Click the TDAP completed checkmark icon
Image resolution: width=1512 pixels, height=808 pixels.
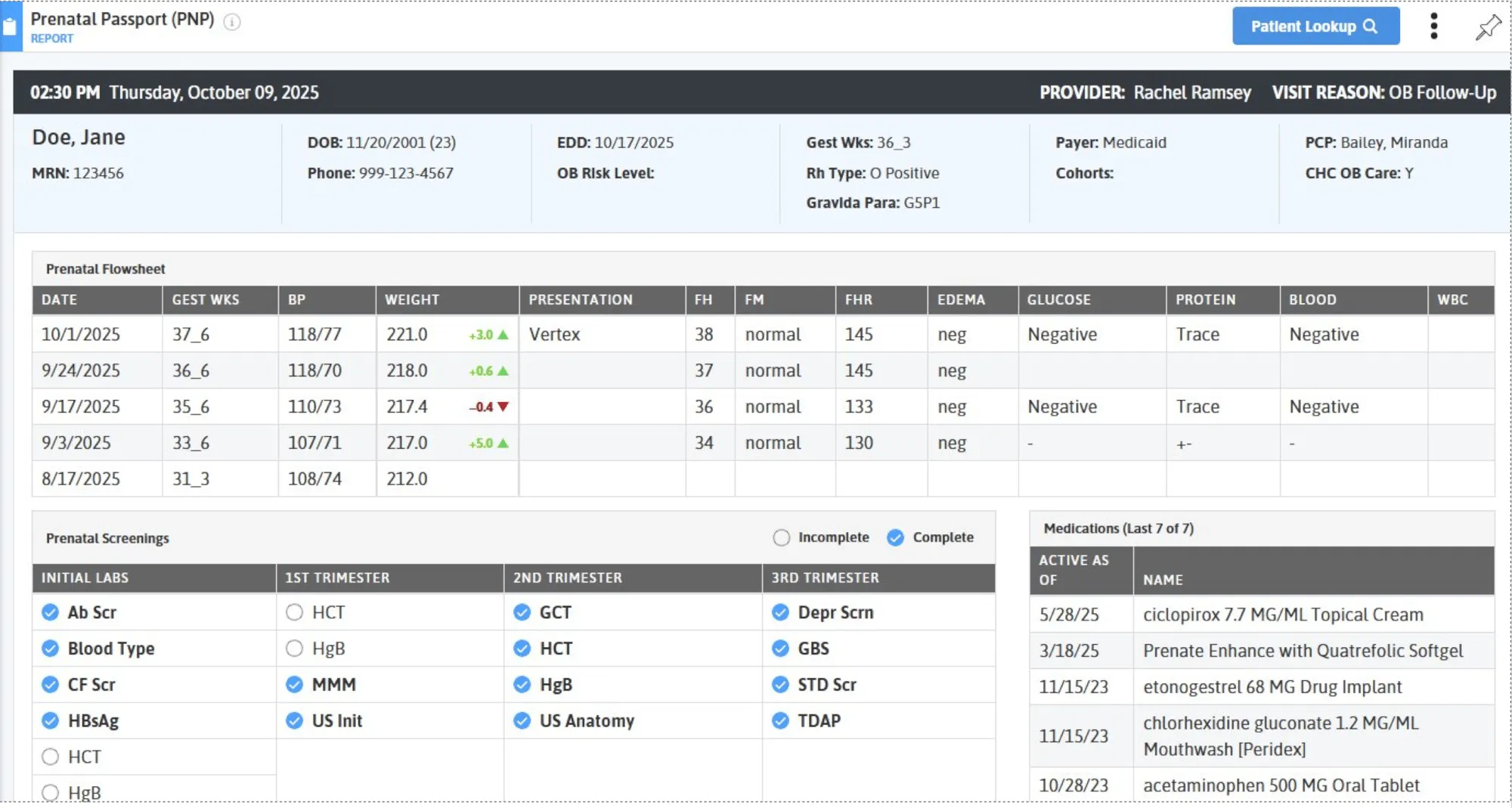pyautogui.click(x=780, y=721)
